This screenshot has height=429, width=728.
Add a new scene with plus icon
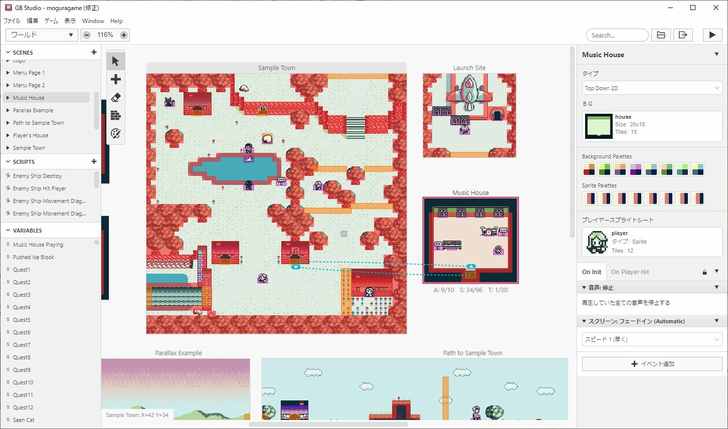94,52
